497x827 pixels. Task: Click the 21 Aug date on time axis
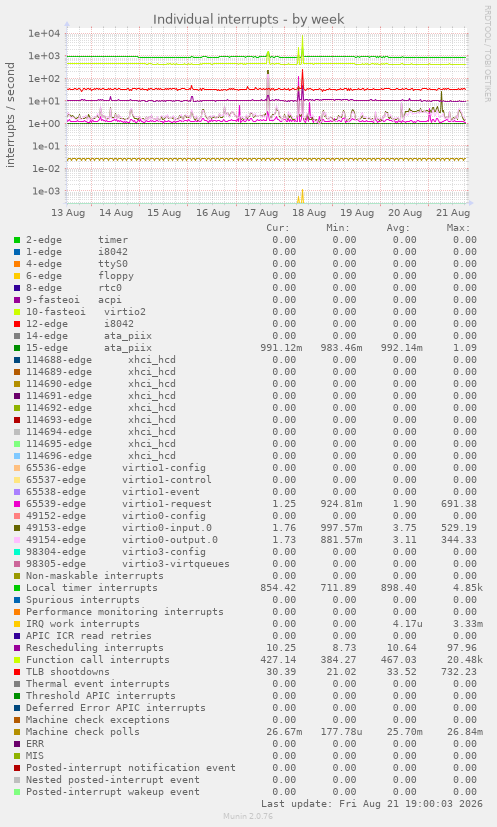pyautogui.click(x=453, y=213)
